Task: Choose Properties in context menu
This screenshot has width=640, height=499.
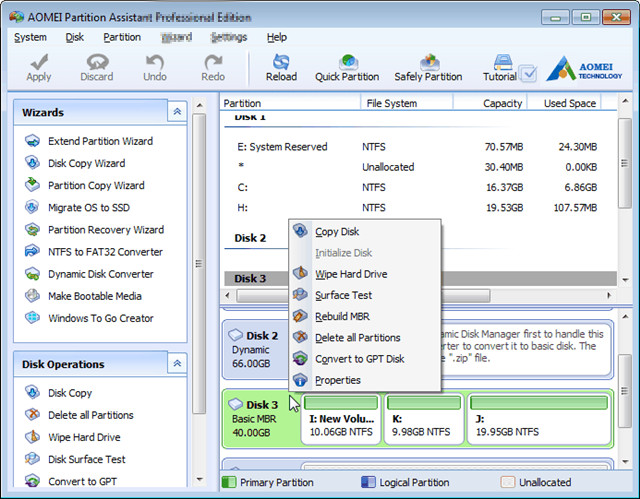Action: (364, 380)
